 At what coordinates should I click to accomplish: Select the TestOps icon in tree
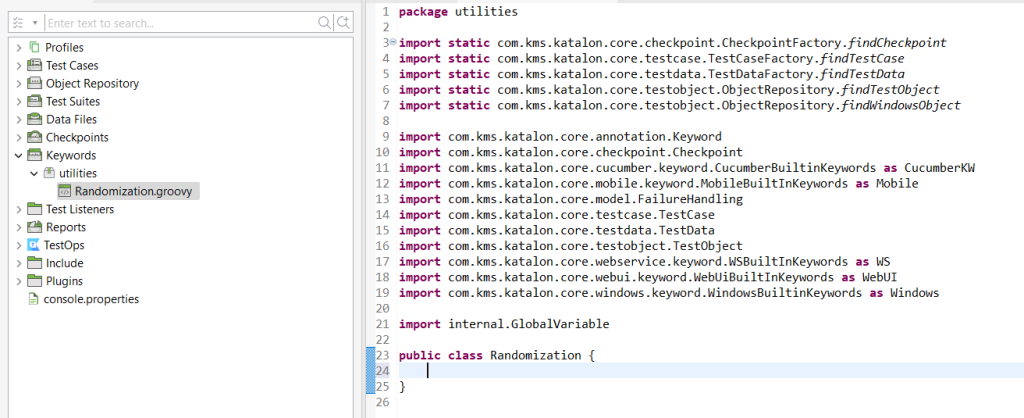click(x=35, y=245)
